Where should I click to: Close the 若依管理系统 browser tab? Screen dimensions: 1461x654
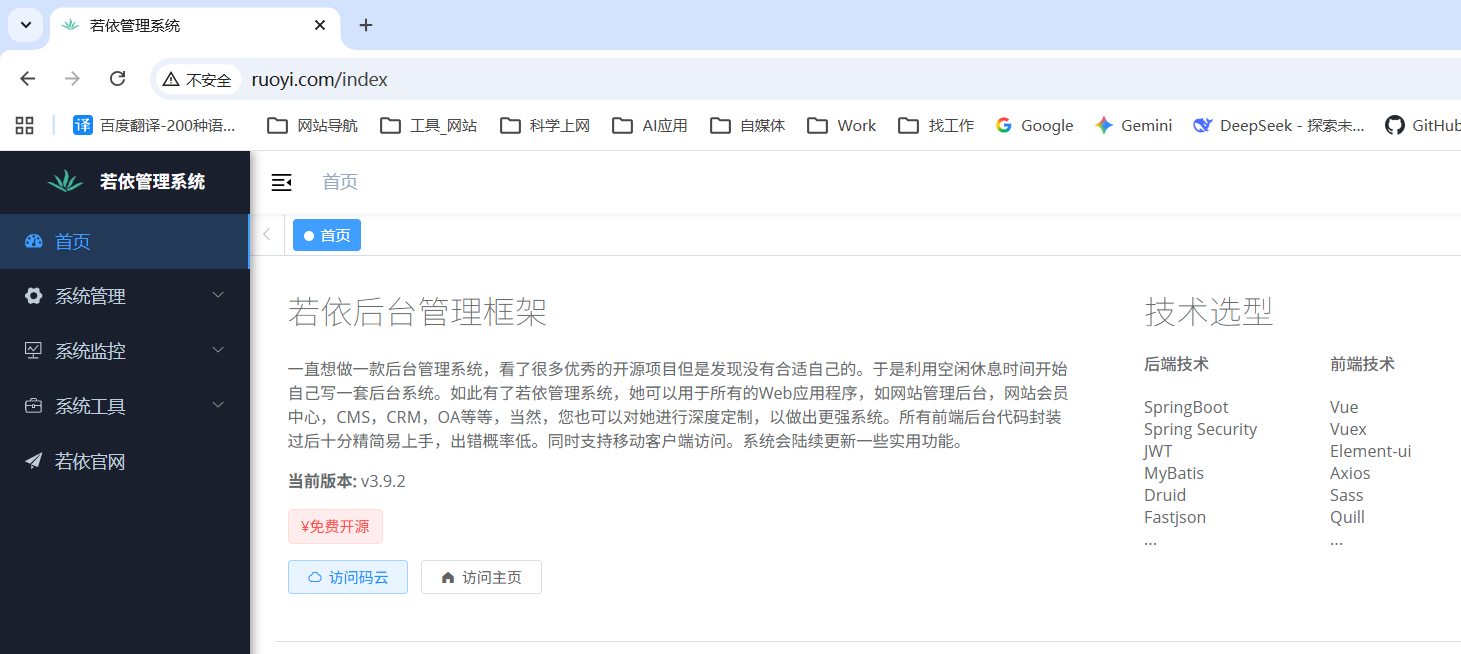coord(320,25)
